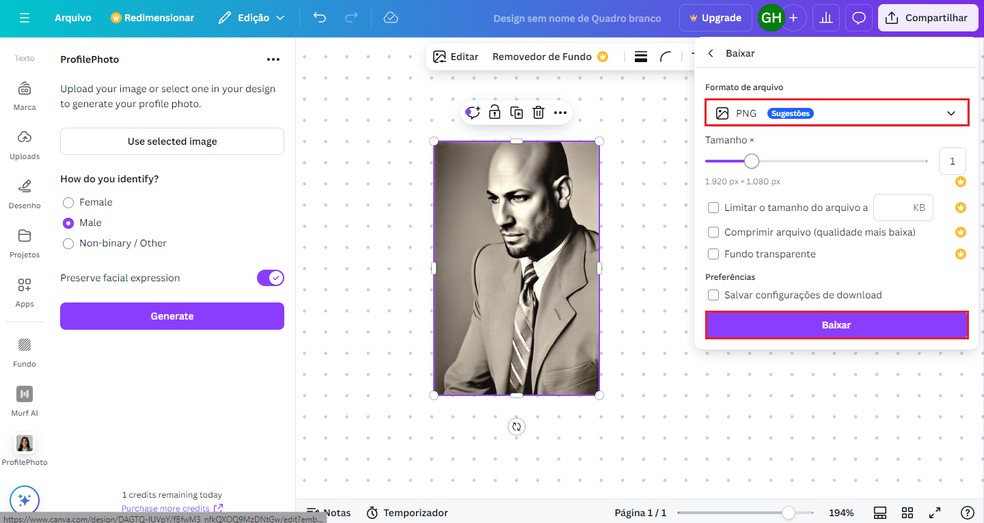Click the design title field

[577, 18]
